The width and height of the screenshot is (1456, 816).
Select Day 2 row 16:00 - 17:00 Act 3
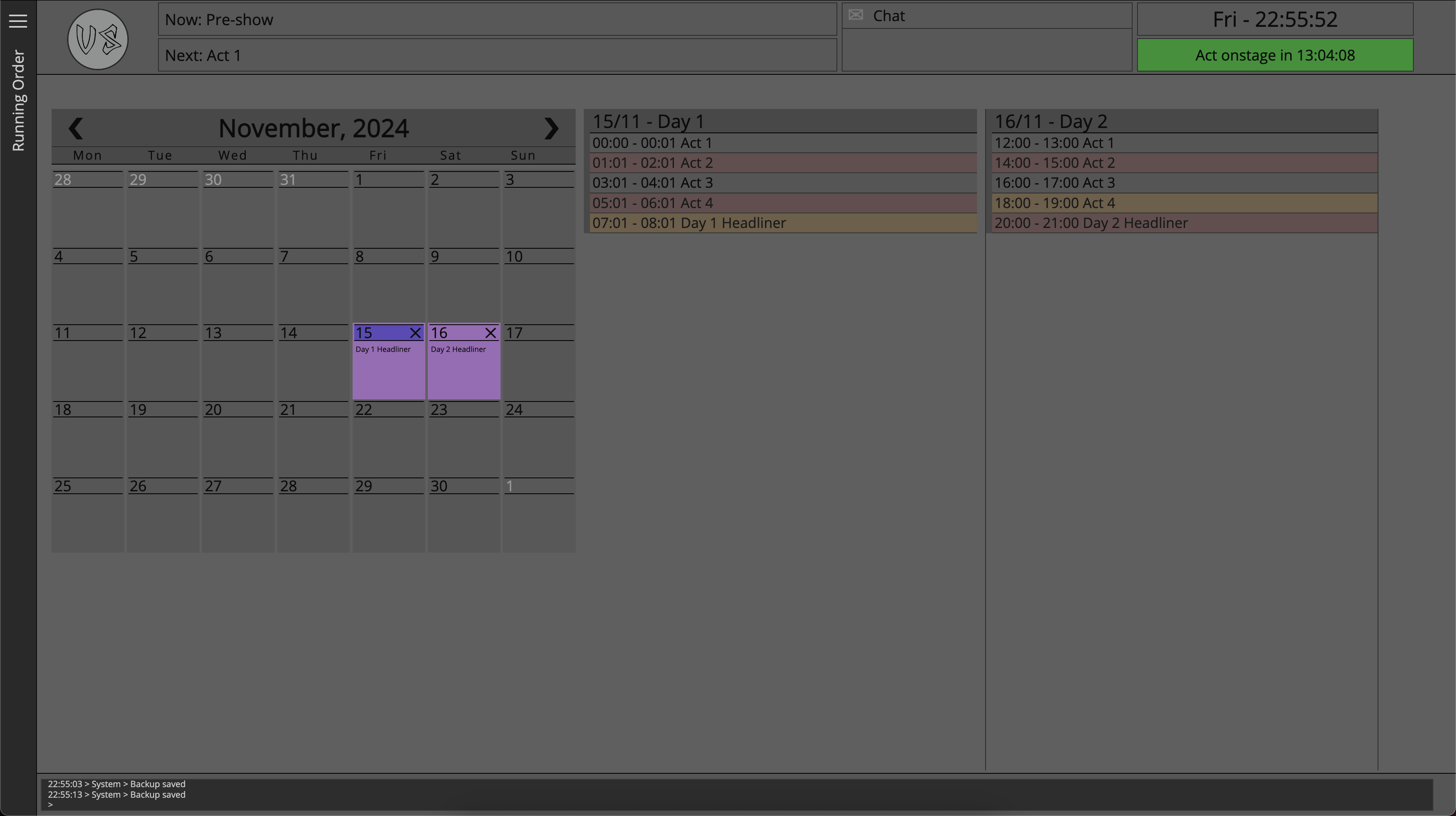[1185, 182]
